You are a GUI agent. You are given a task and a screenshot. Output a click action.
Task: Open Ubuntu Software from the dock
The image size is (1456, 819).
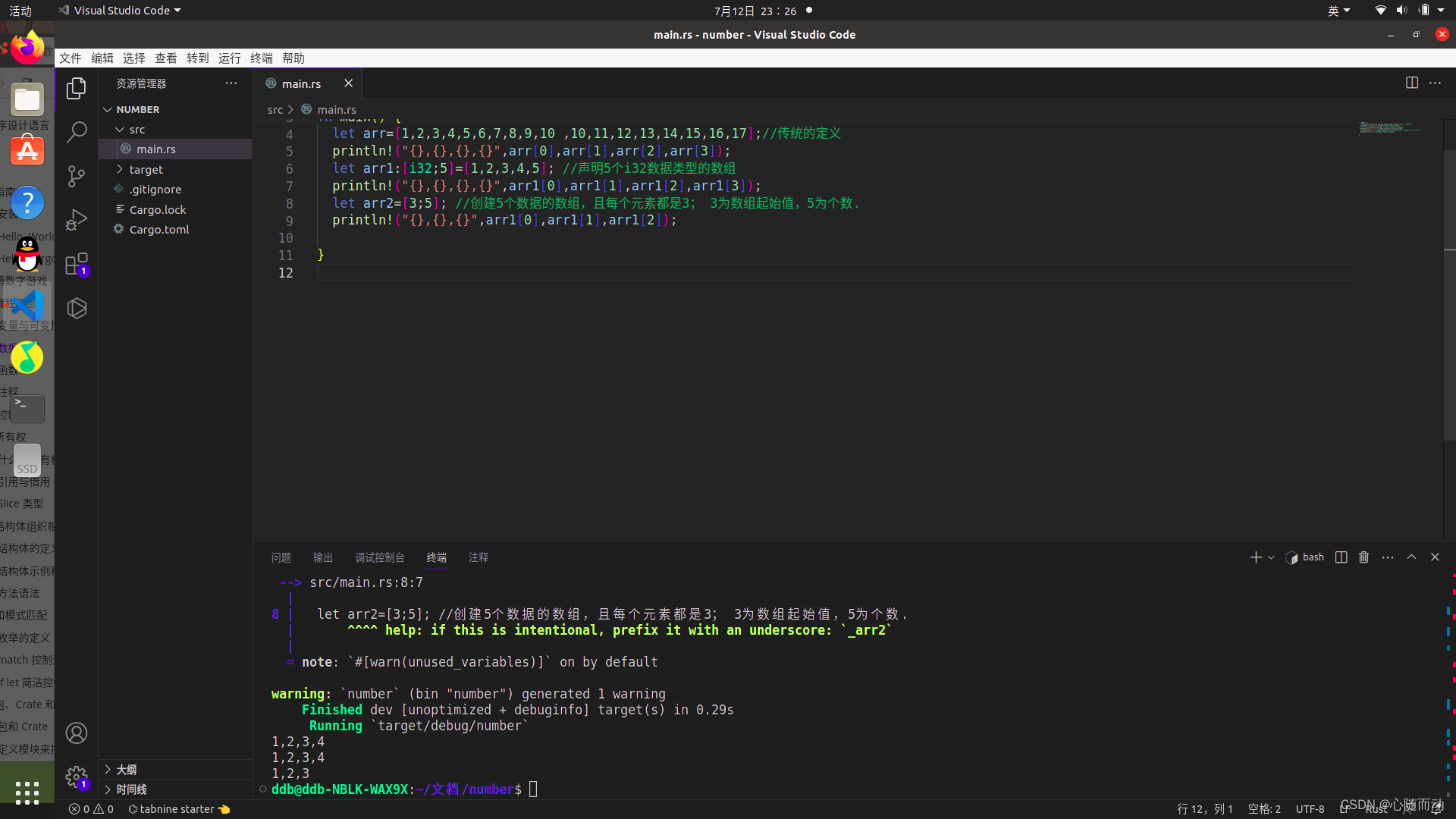tap(27, 151)
